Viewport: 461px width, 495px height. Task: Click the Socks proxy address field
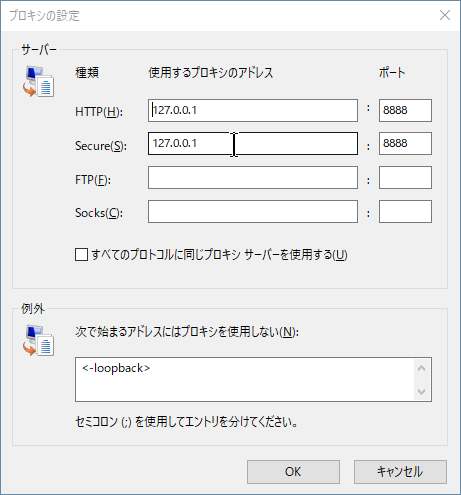pyautogui.click(x=253, y=211)
